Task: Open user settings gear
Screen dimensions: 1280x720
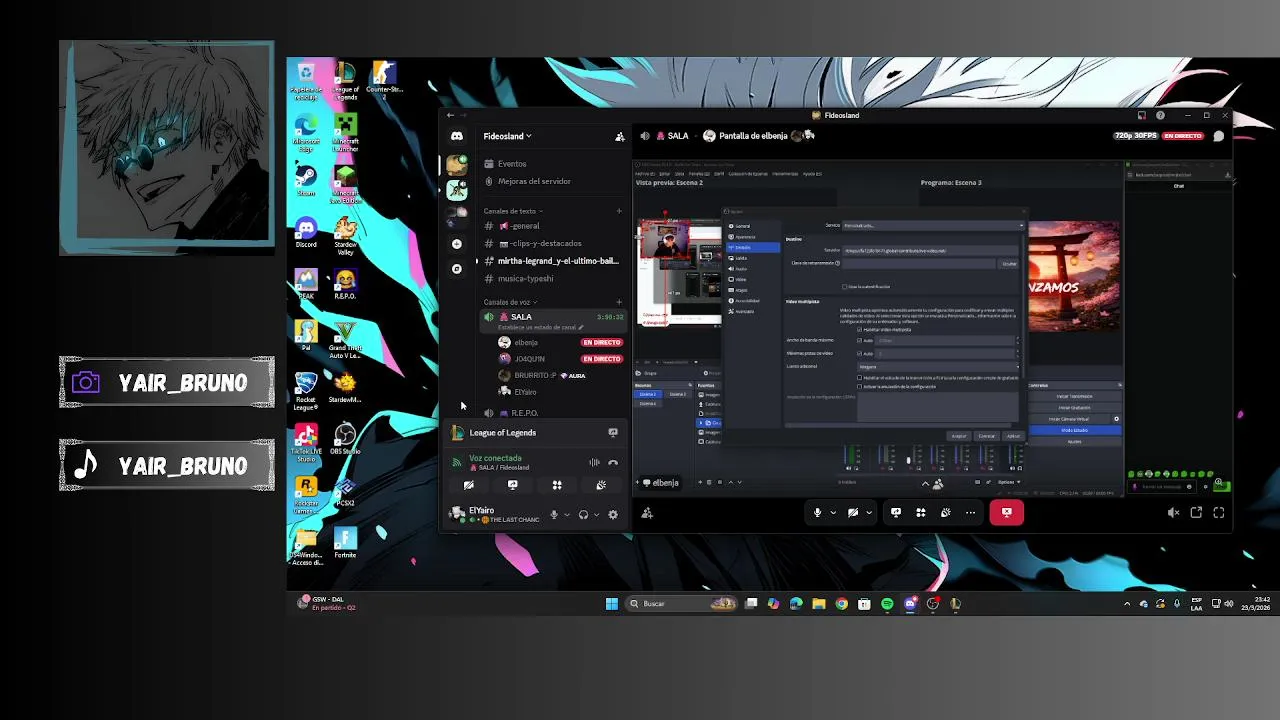Action: coord(613,515)
